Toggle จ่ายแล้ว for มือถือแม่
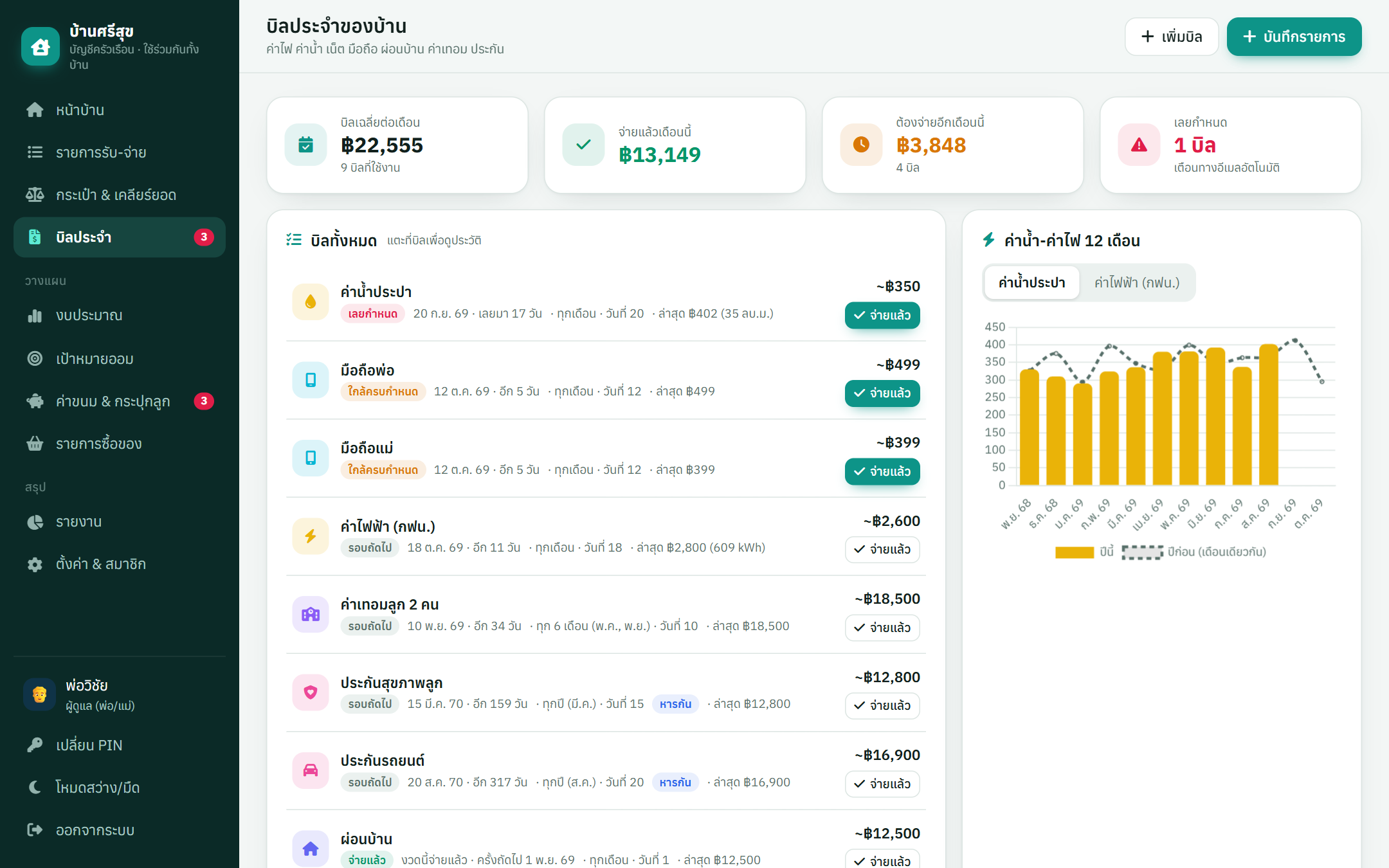Image resolution: width=1389 pixels, height=868 pixels. 882,471
